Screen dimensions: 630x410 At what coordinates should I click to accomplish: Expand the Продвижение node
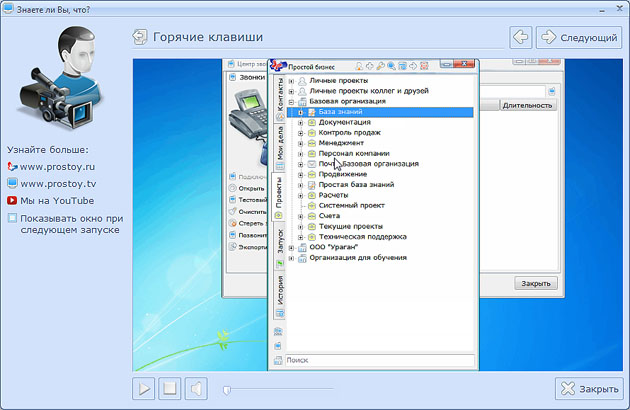pyautogui.click(x=301, y=175)
